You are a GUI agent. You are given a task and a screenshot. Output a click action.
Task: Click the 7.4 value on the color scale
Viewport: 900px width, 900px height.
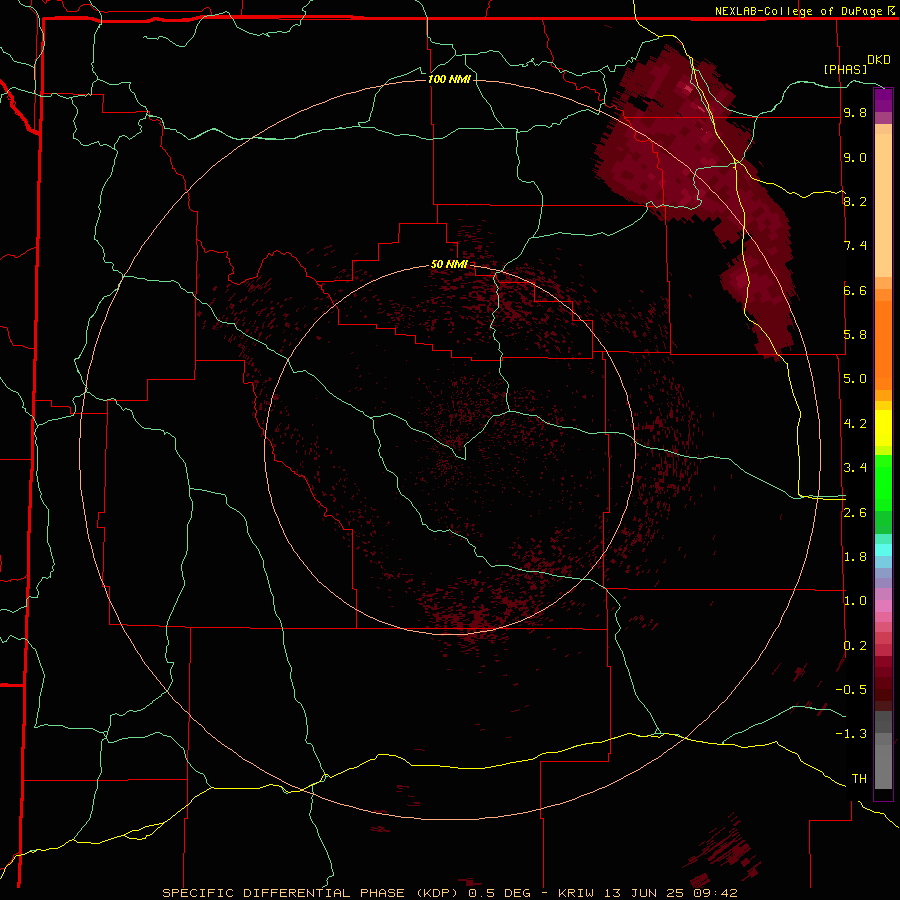(855, 246)
